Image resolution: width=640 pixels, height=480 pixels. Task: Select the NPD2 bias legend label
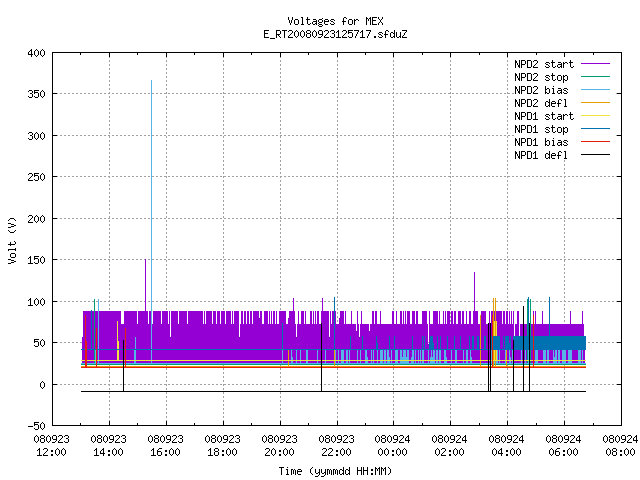tap(541, 90)
